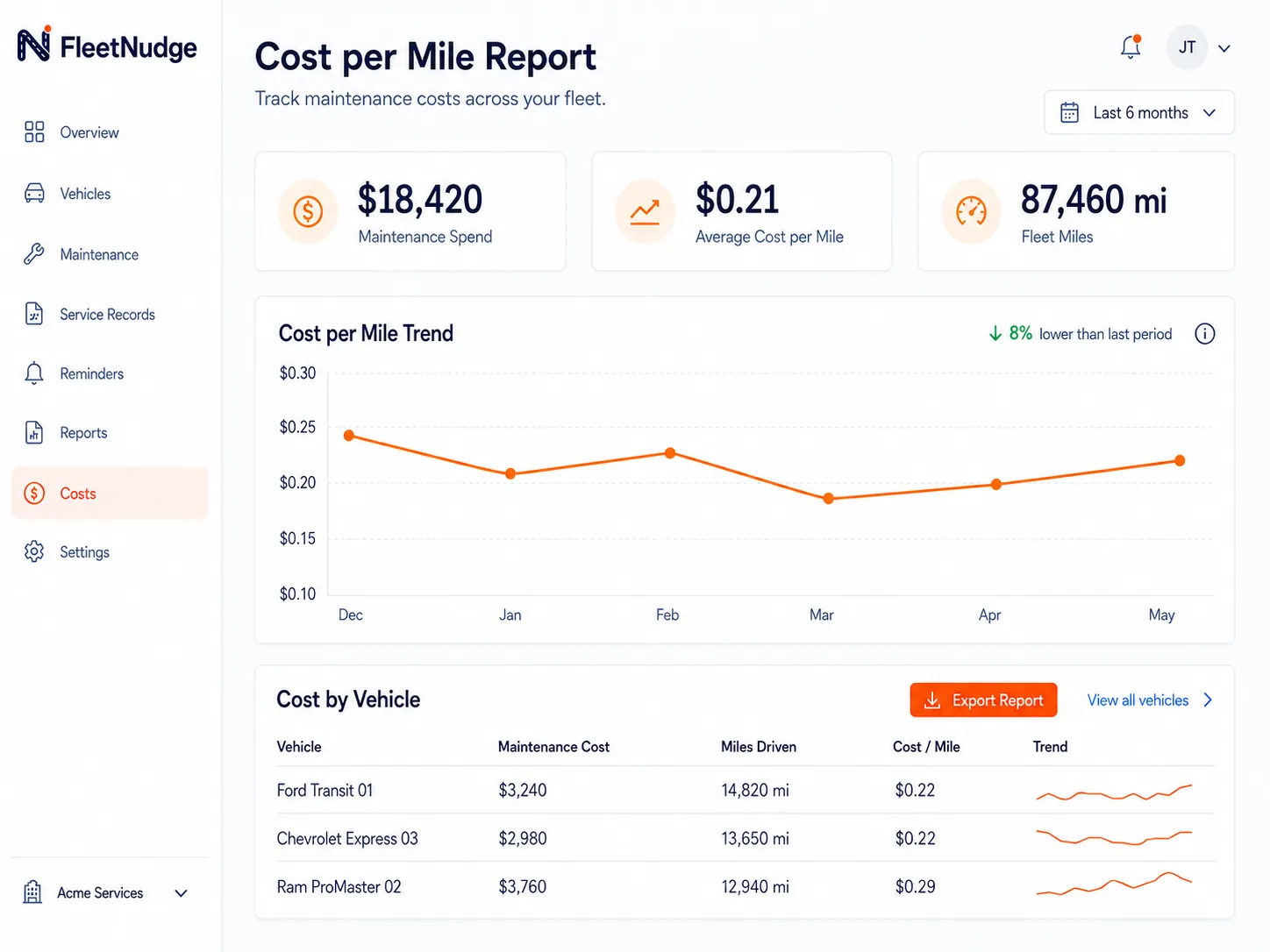This screenshot has width=1270, height=952.
Task: Click the JT user avatar
Action: pos(1187,47)
